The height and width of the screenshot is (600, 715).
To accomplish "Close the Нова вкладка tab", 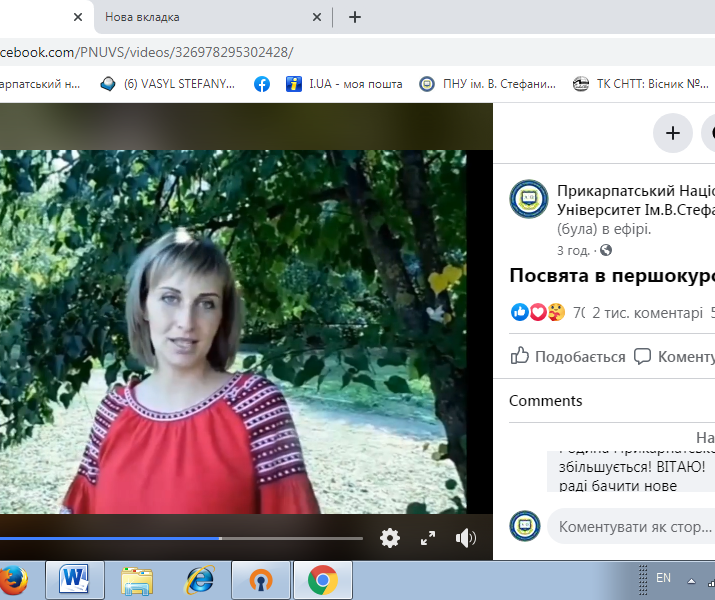I will coord(317,17).
